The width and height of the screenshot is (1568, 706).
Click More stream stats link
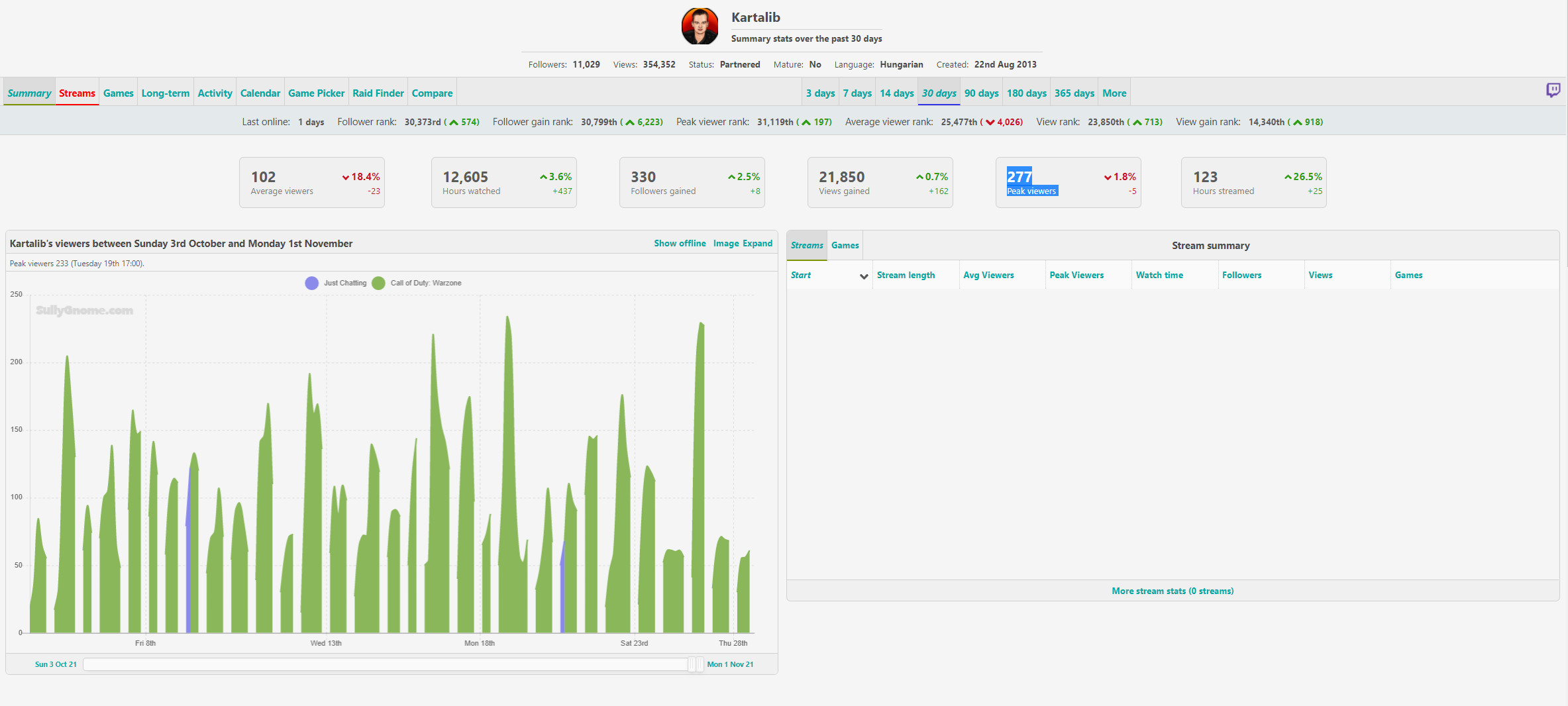point(1172,591)
